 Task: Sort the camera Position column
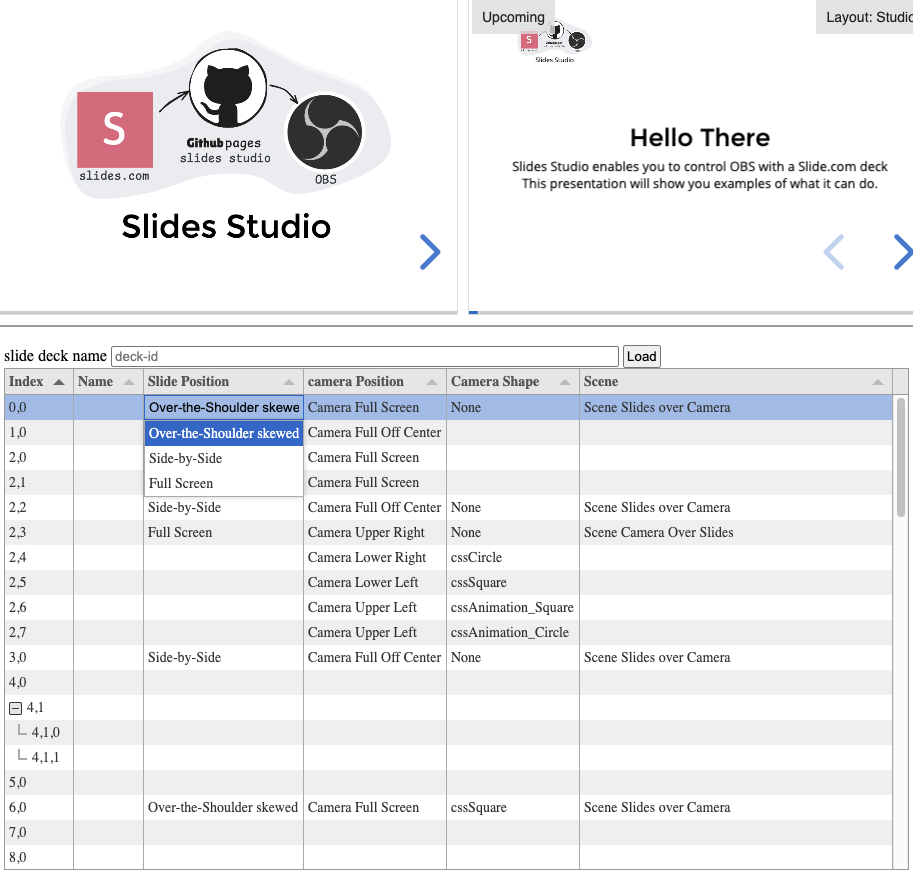coord(431,382)
